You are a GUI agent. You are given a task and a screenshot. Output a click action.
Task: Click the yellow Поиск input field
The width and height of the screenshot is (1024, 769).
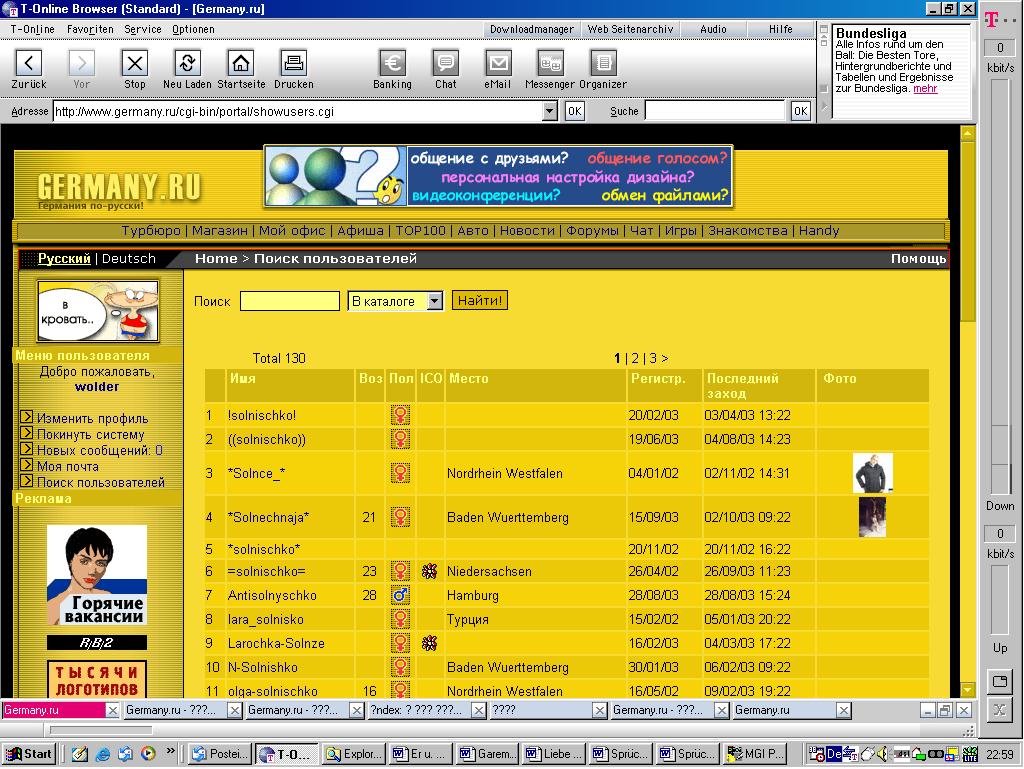(290, 301)
